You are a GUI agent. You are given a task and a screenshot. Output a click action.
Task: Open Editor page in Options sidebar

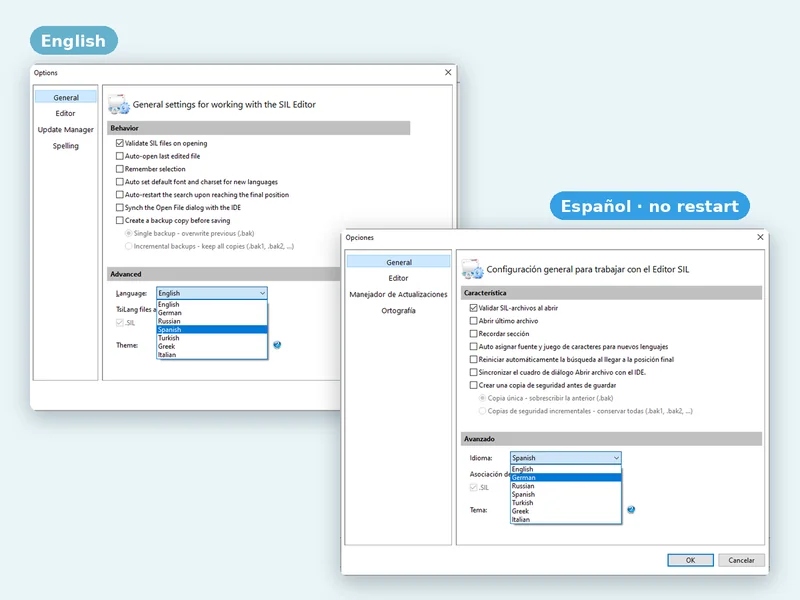(66, 113)
